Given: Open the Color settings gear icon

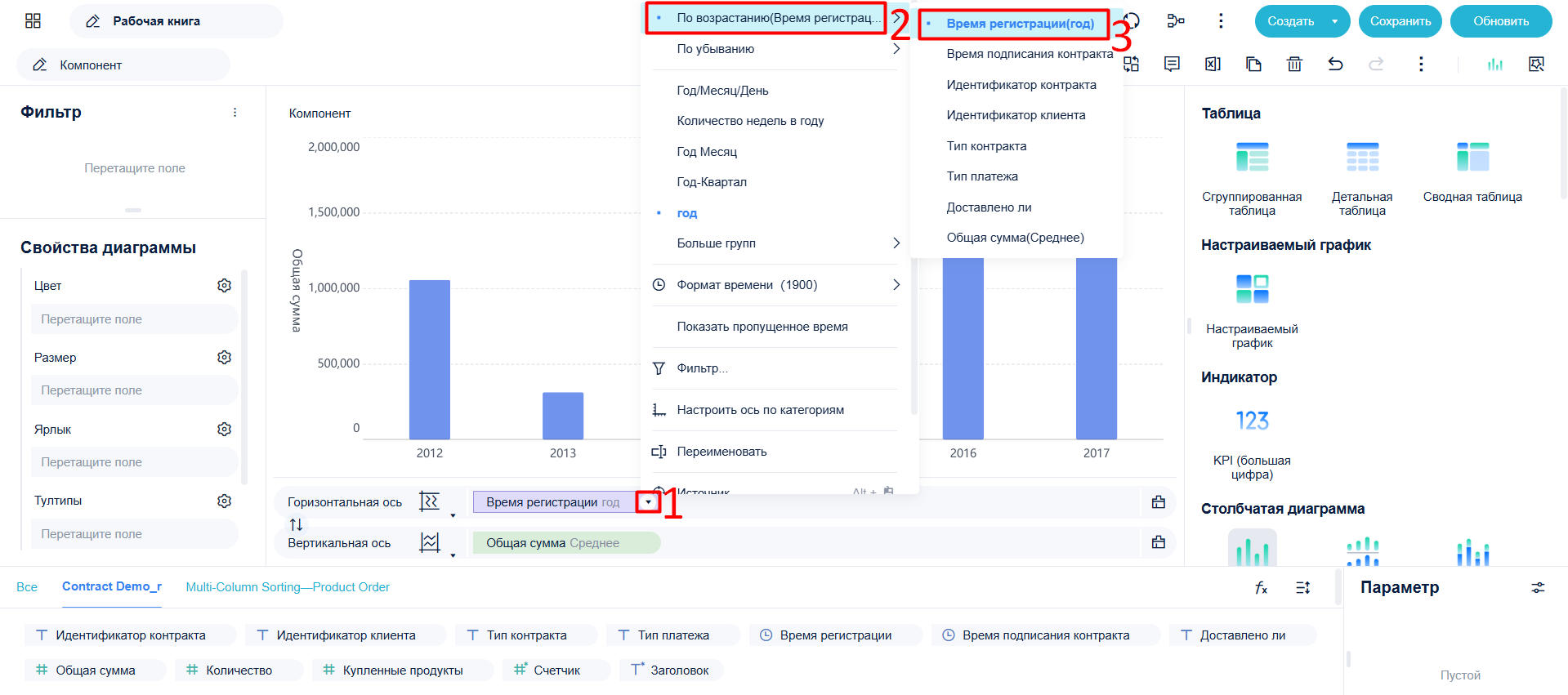Looking at the screenshot, I should click(225, 286).
